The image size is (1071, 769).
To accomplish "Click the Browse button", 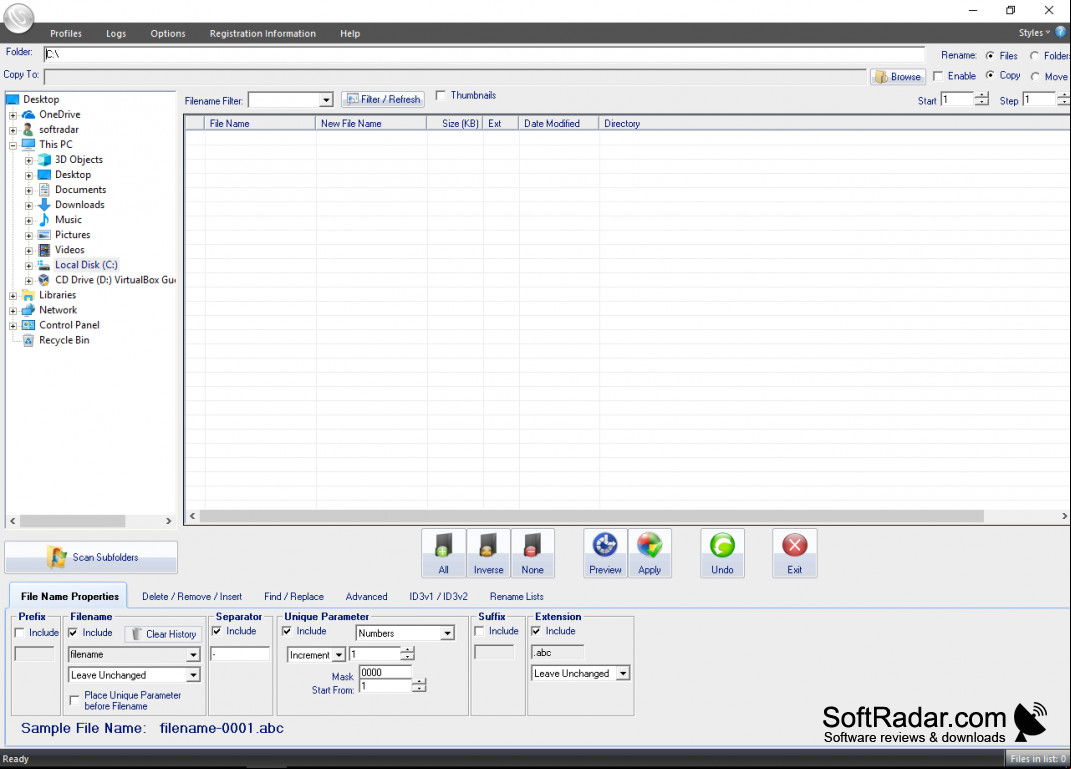I will point(898,76).
